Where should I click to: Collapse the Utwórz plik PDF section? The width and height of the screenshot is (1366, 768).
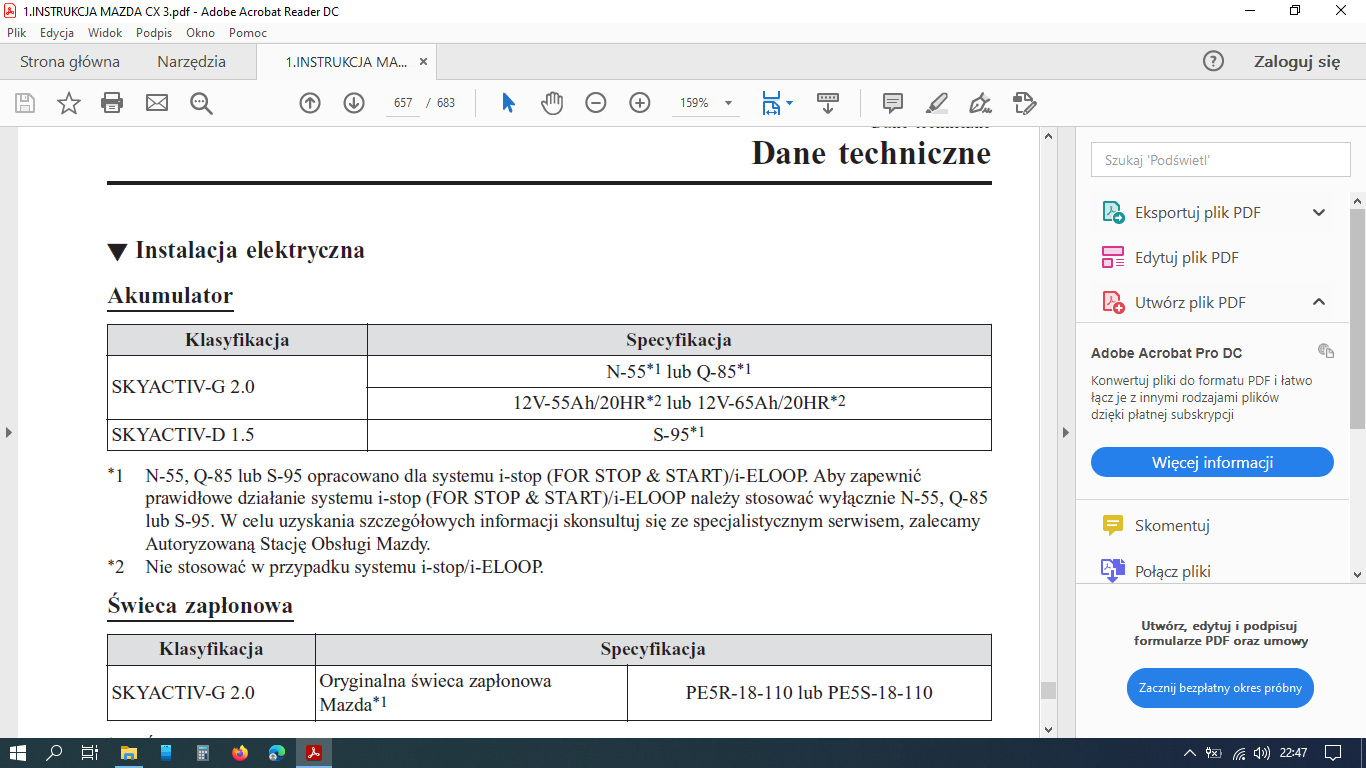coord(1318,302)
